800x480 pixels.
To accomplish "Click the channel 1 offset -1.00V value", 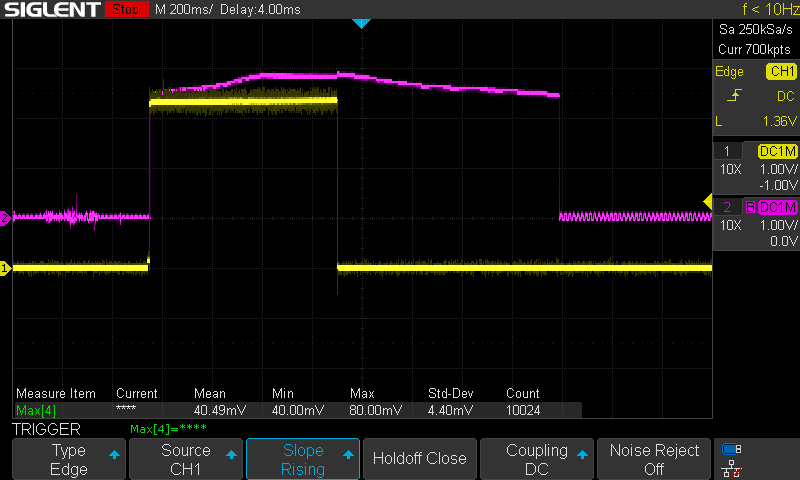I will pos(778,185).
